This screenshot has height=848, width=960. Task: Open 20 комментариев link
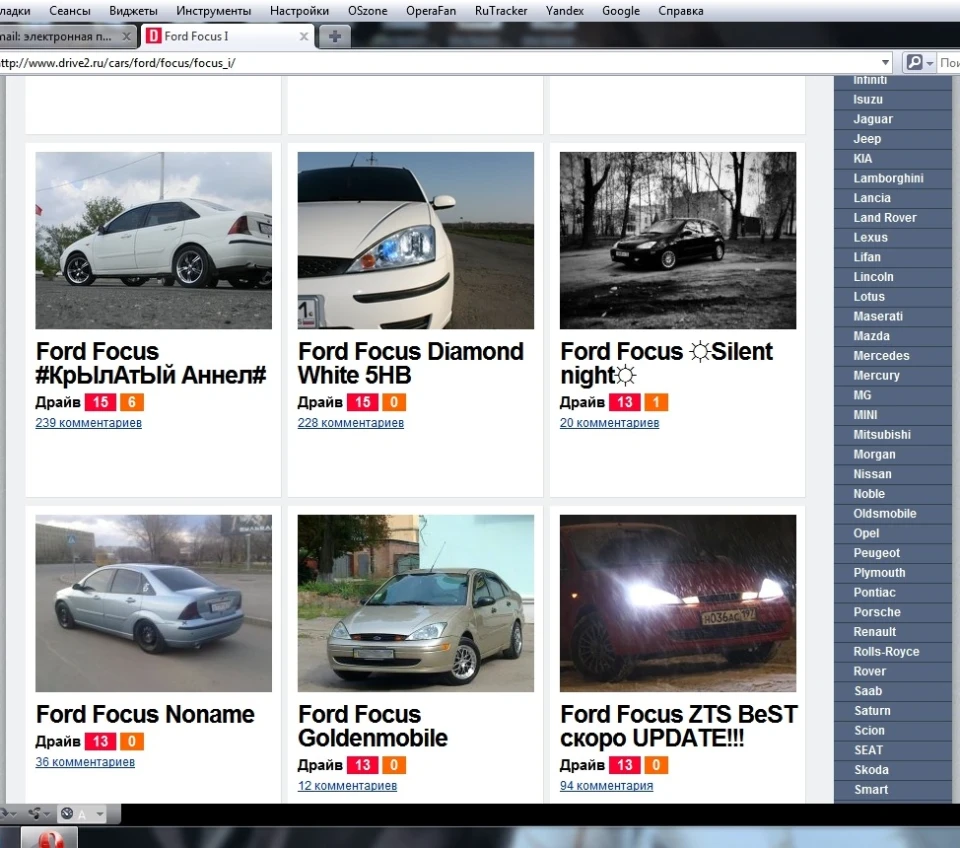[x=609, y=422]
